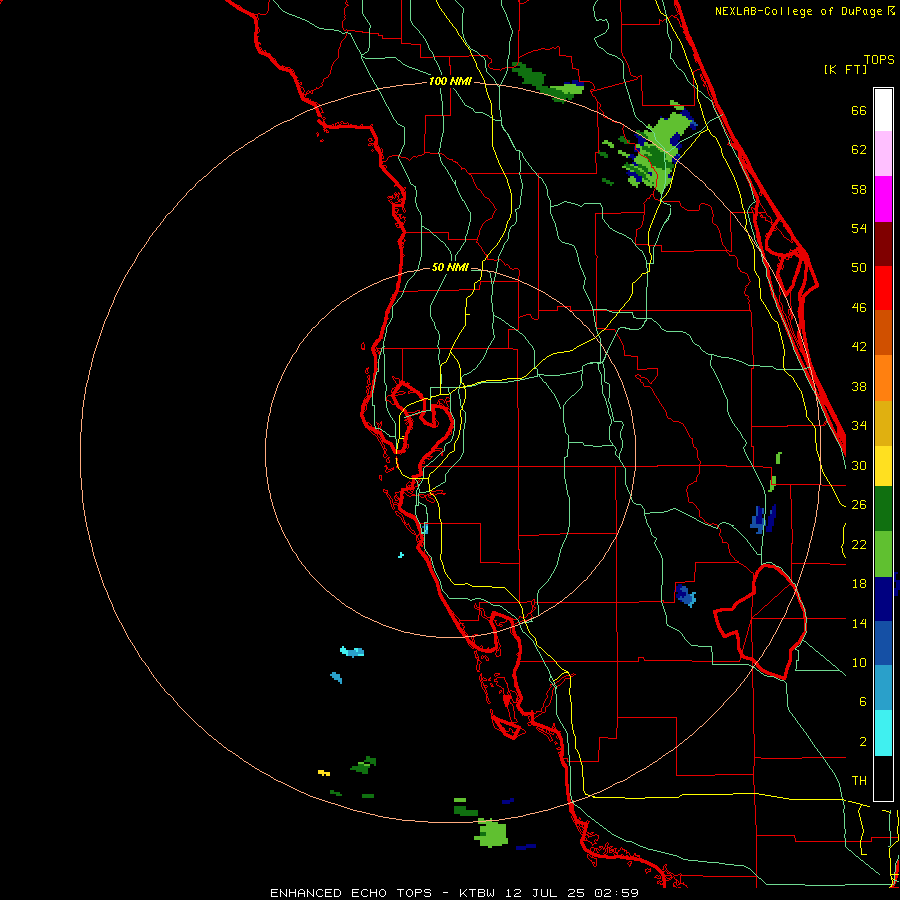
Task: Select the navy blue legend swatch
Action: point(883,599)
